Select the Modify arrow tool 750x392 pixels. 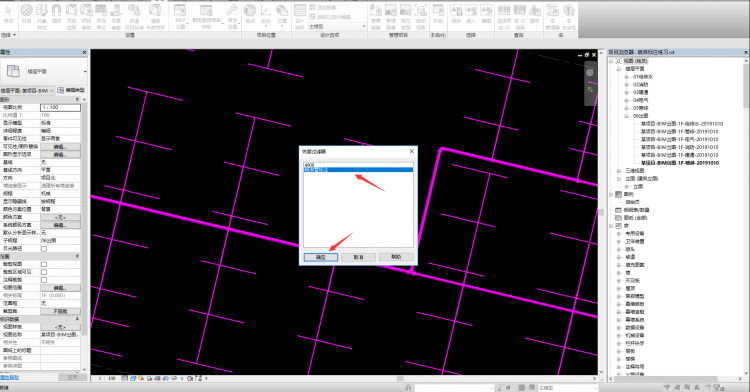8,14
